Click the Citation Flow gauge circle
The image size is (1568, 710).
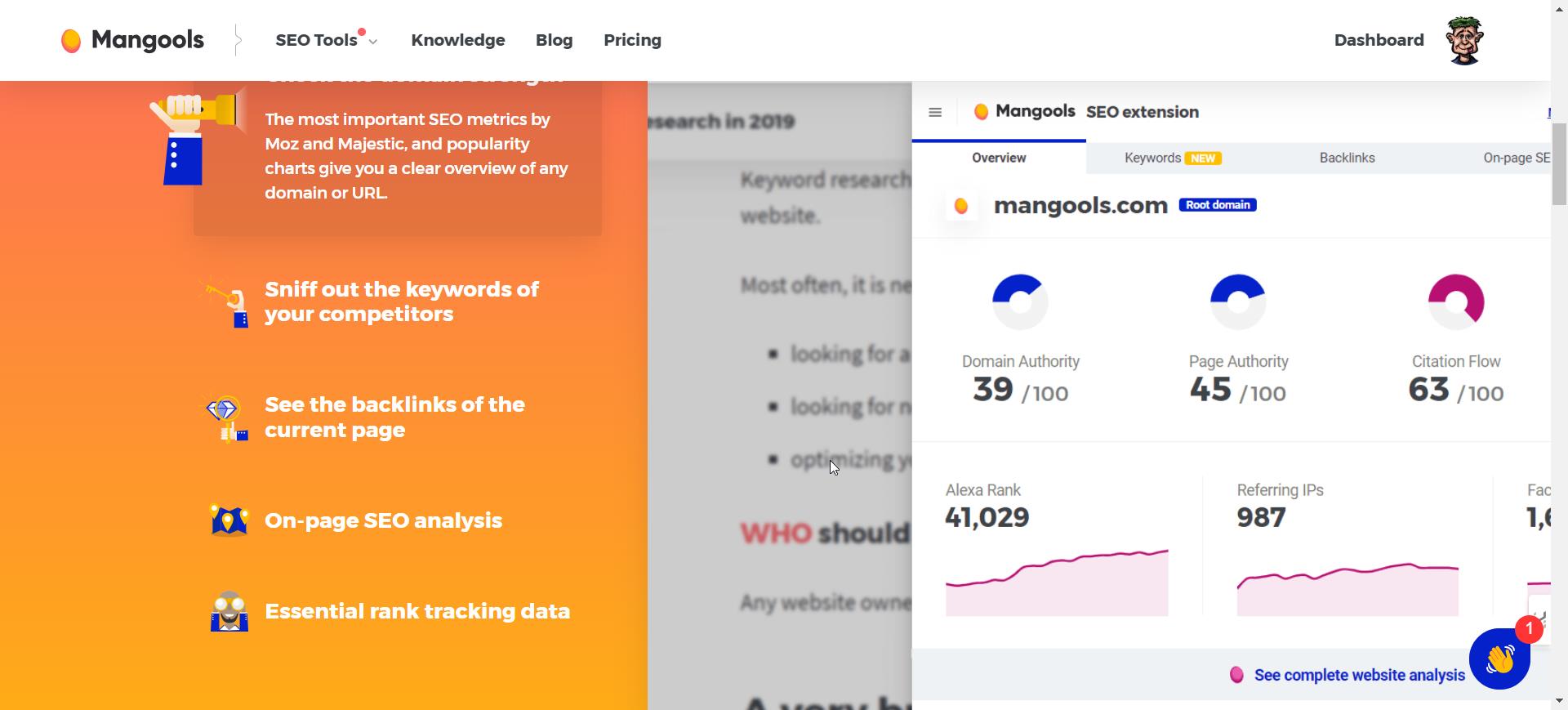(1456, 301)
